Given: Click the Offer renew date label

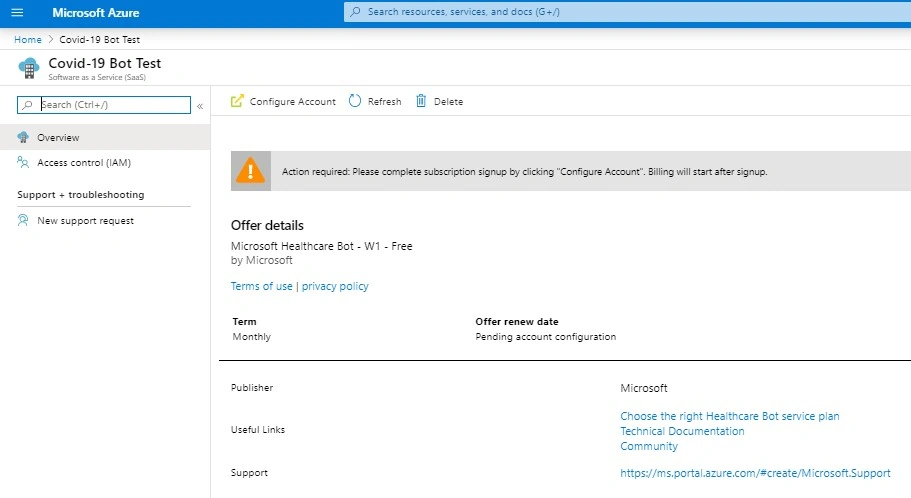Looking at the screenshot, I should [517, 321].
